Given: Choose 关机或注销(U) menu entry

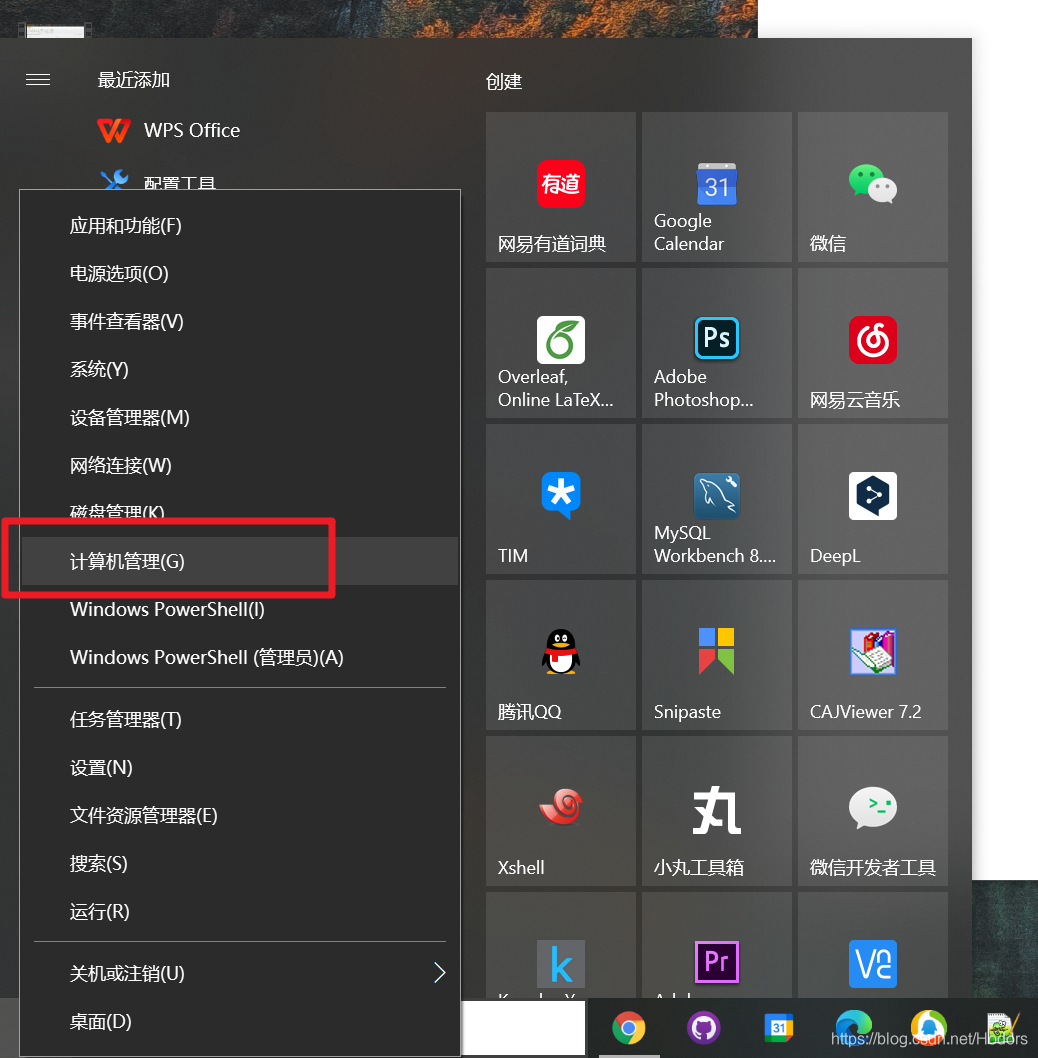Looking at the screenshot, I should [240, 973].
